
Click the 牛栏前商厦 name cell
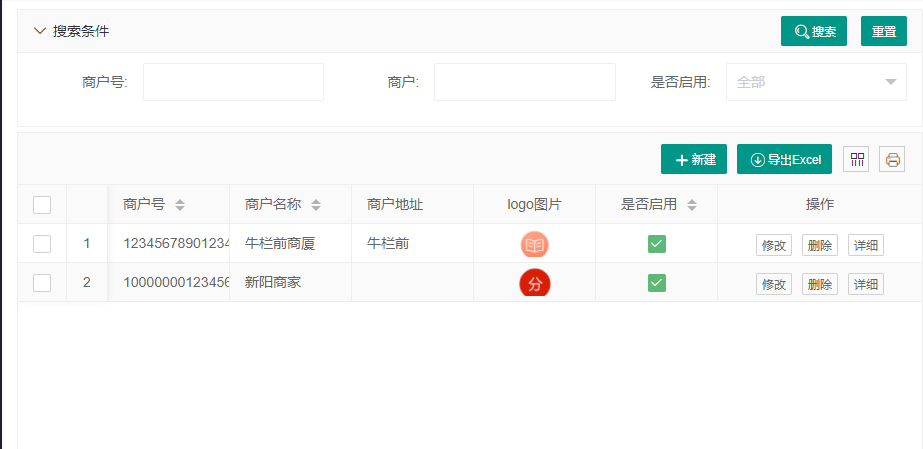click(291, 244)
